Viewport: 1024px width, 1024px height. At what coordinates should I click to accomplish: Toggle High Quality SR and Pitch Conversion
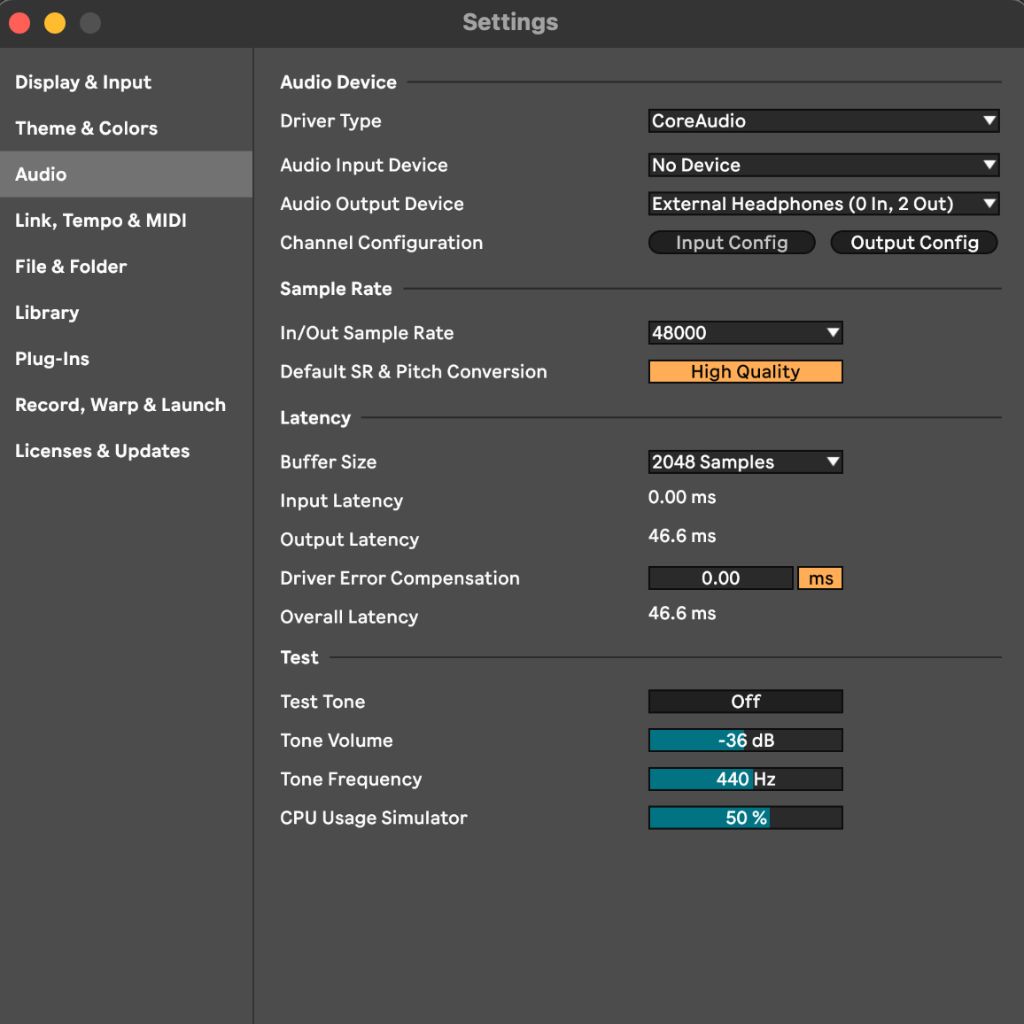tap(744, 371)
